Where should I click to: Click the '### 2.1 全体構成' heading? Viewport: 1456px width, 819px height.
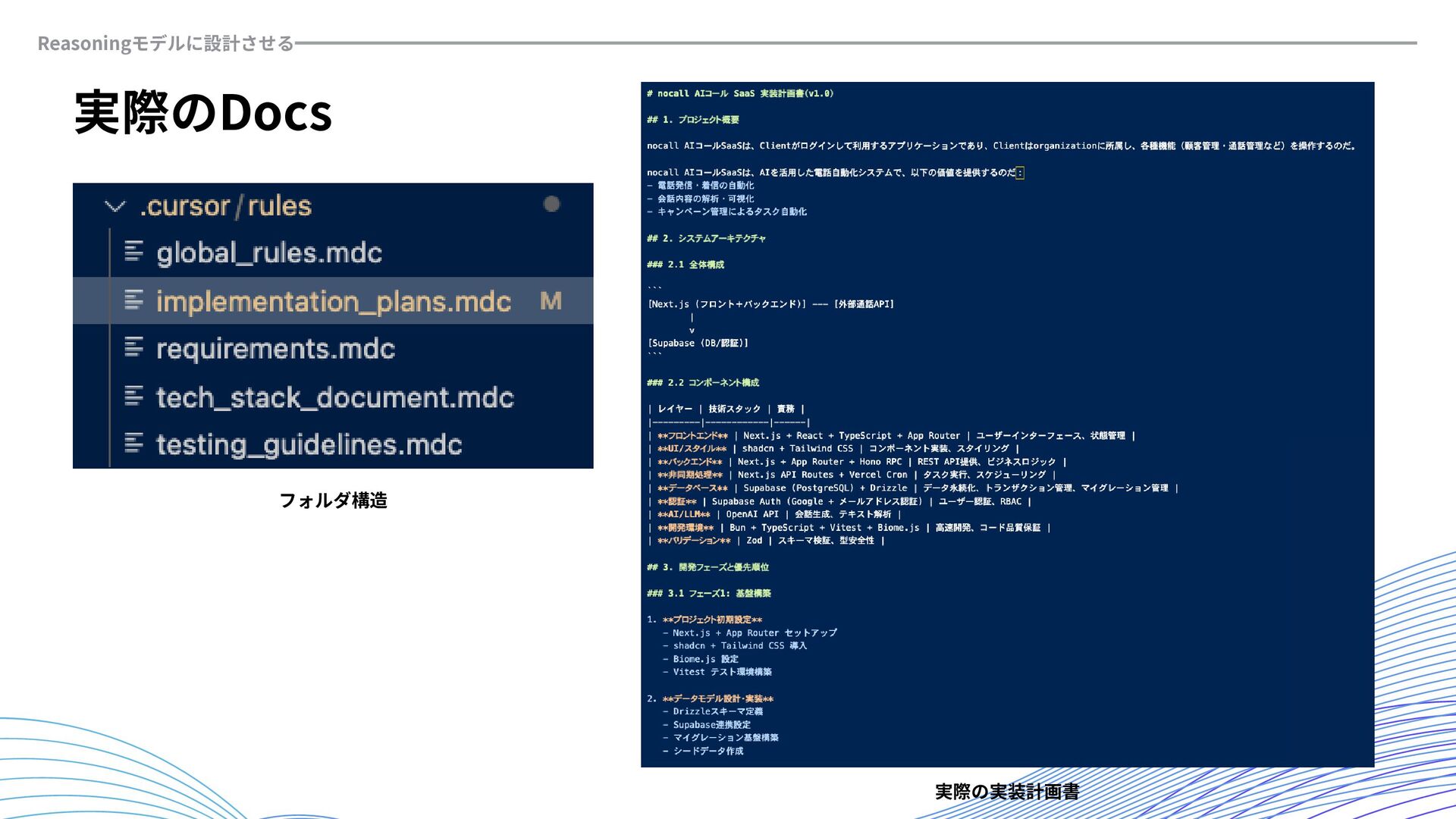[686, 265]
